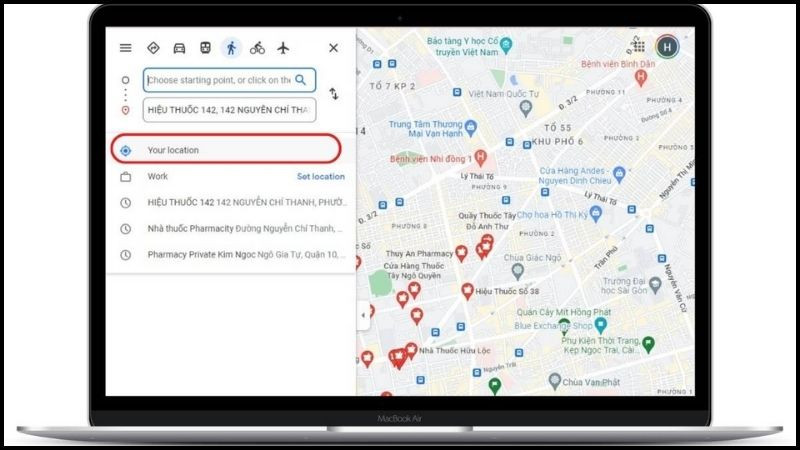Click the search magnifier in starting point box
800x450 pixels.
(300, 80)
